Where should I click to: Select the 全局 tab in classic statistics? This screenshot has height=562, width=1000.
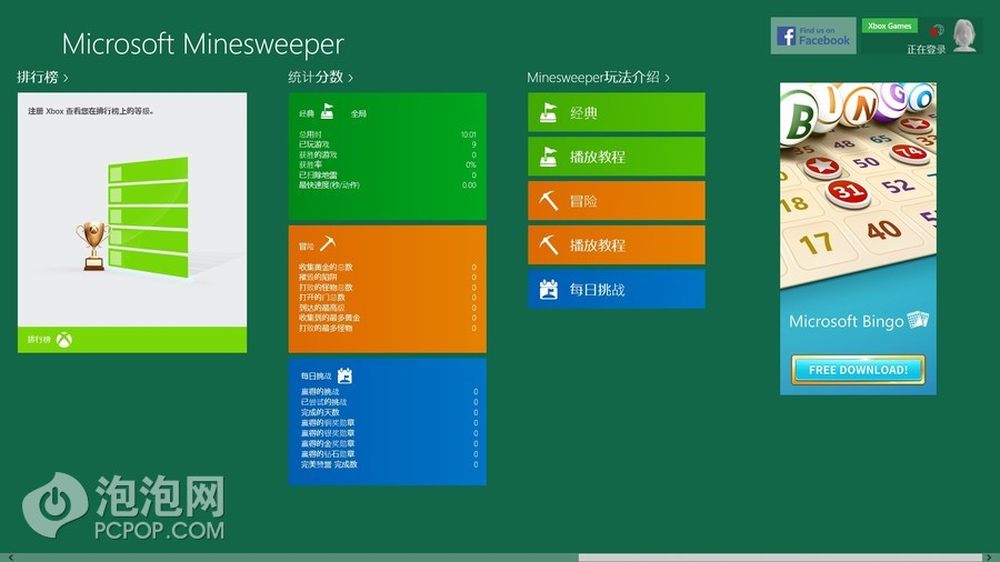coord(358,114)
